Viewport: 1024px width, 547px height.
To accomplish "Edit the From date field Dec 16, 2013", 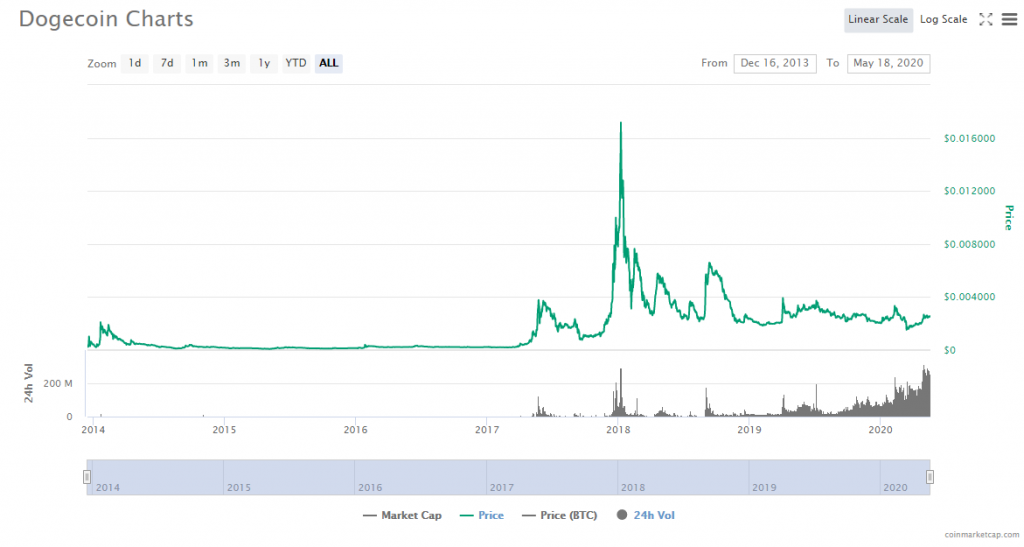I will tap(775, 63).
